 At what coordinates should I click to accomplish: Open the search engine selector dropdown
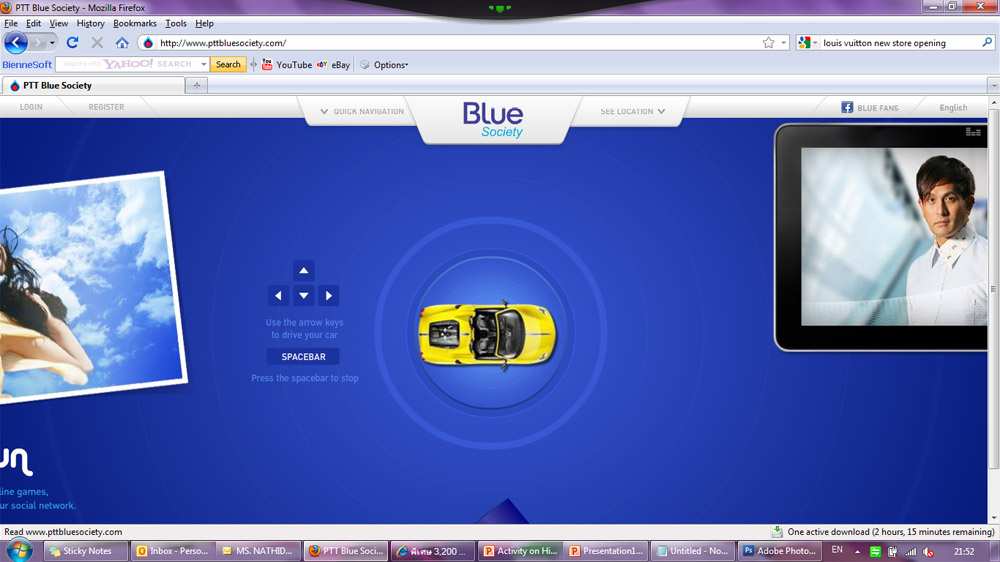click(x=807, y=43)
